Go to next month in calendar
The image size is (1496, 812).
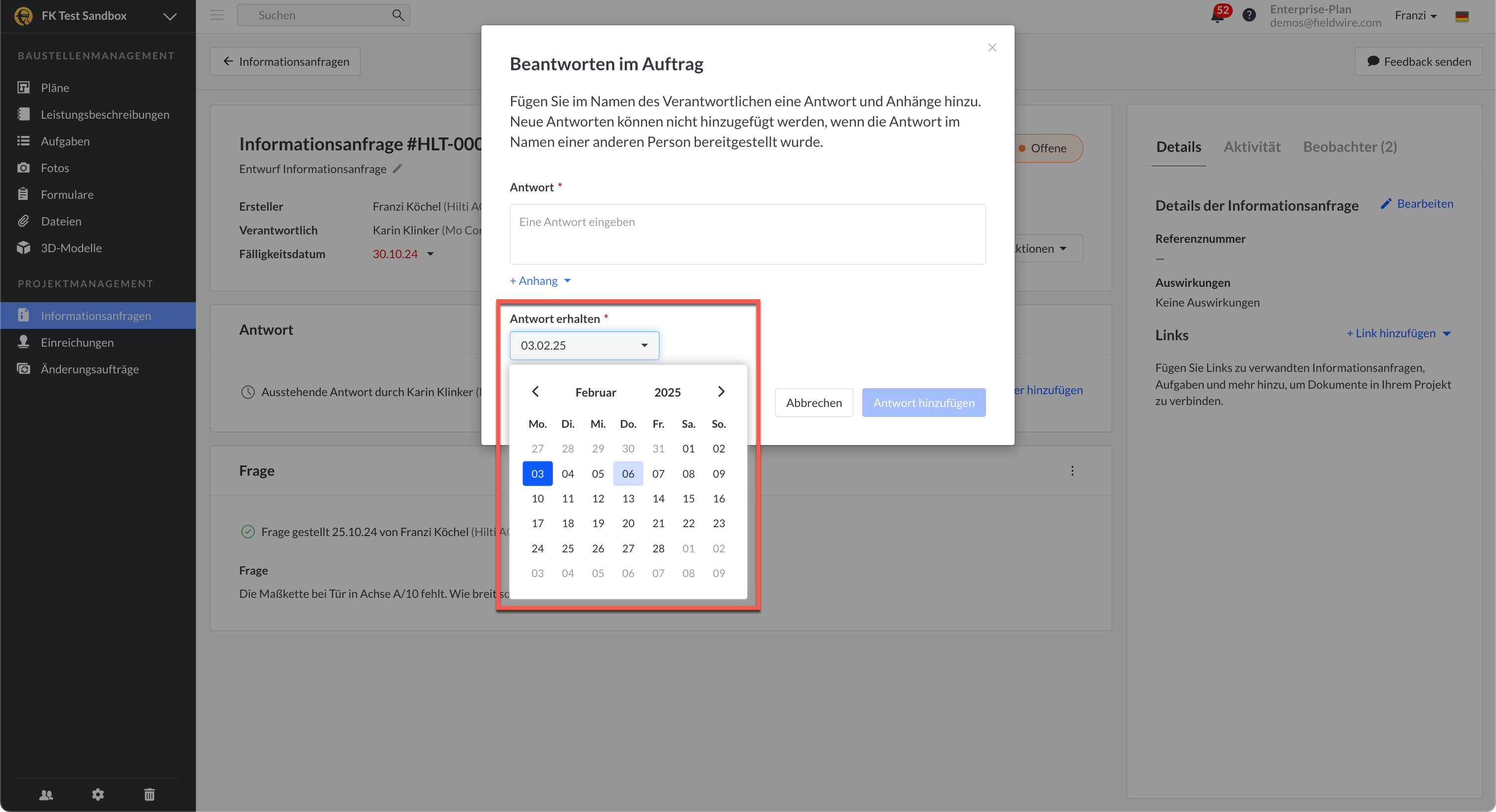pos(721,392)
